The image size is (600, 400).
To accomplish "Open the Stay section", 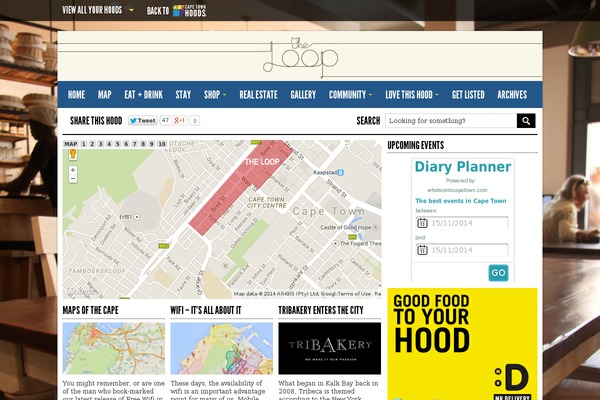I will click(183, 95).
